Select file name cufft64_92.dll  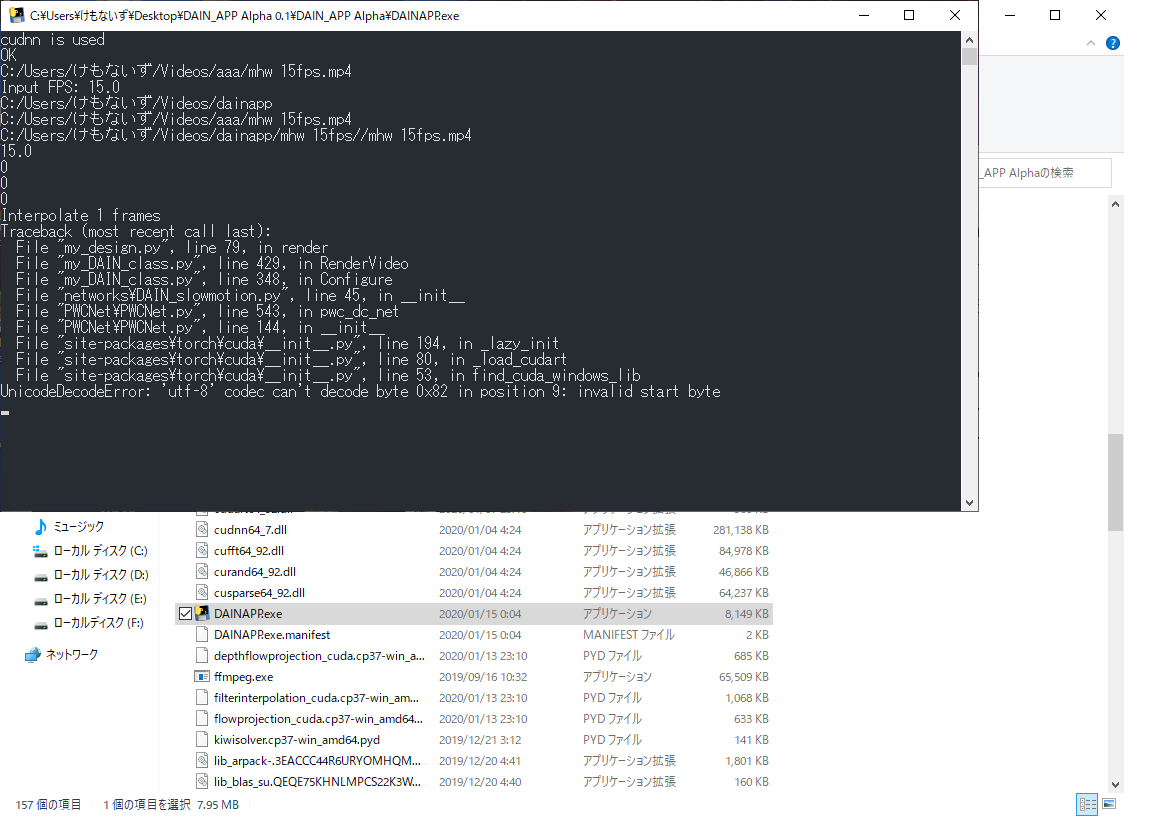coord(249,550)
